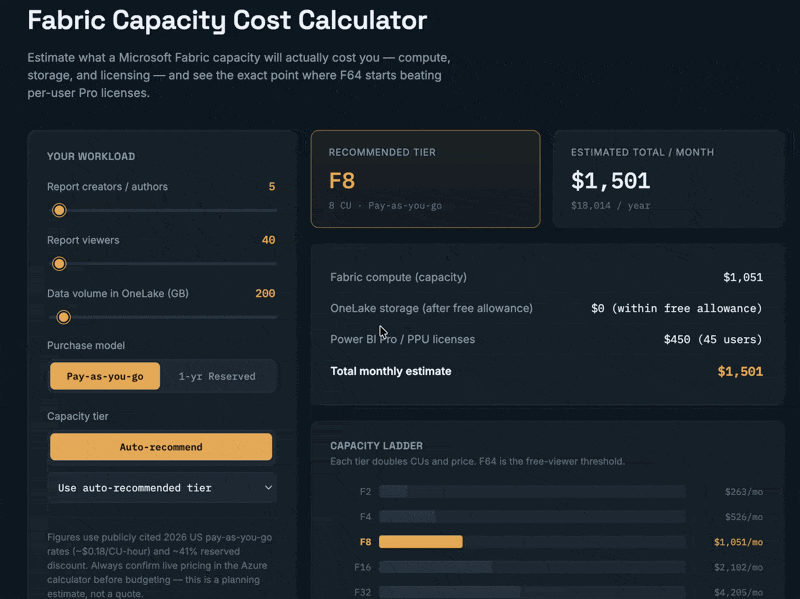Click the '$450 (45 users)' licenses value
This screenshot has width=800, height=599.
click(713, 339)
